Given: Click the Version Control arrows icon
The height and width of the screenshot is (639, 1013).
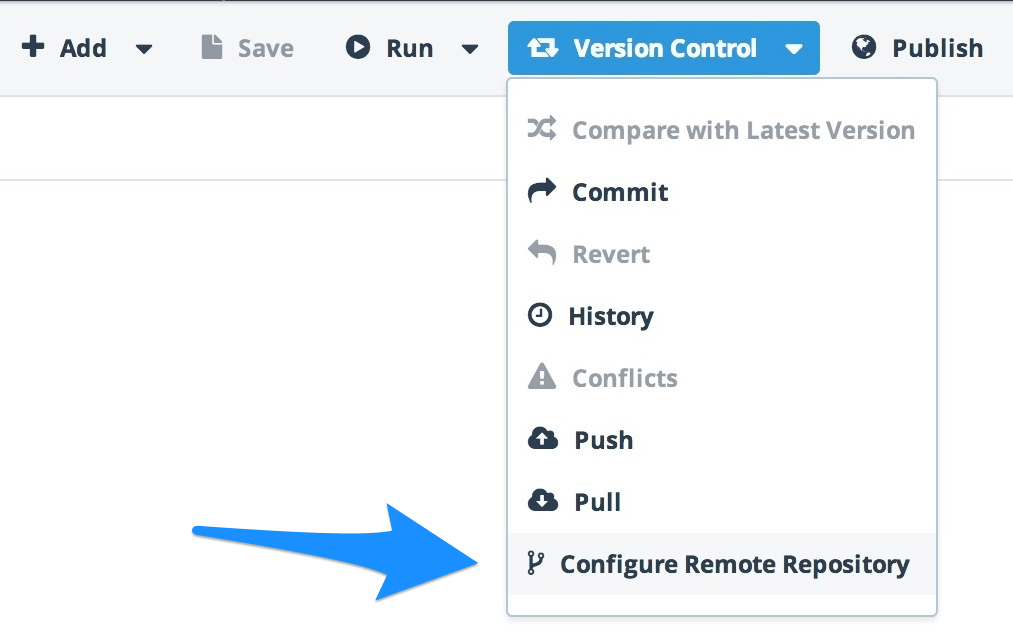Looking at the screenshot, I should (543, 48).
